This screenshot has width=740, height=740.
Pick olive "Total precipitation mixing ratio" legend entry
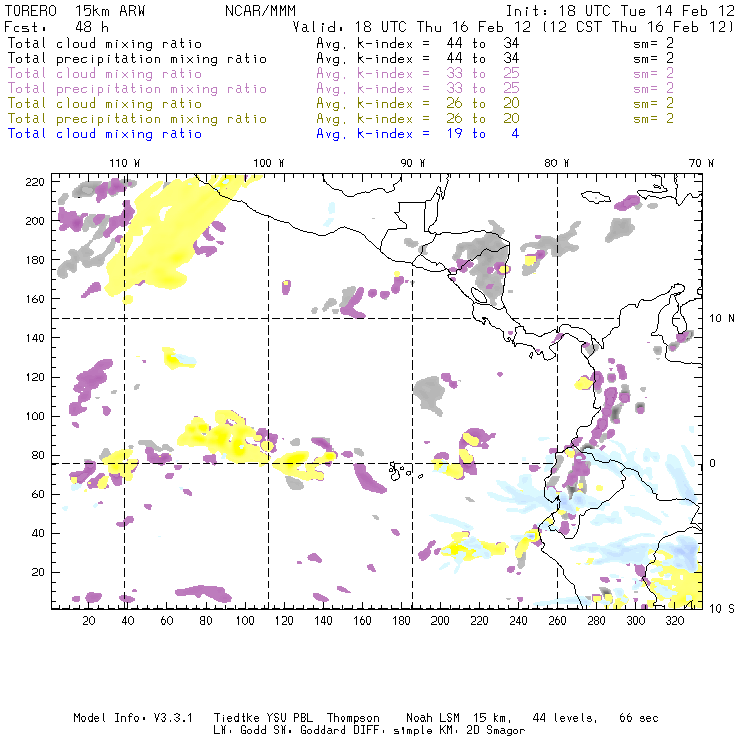click(x=137, y=119)
